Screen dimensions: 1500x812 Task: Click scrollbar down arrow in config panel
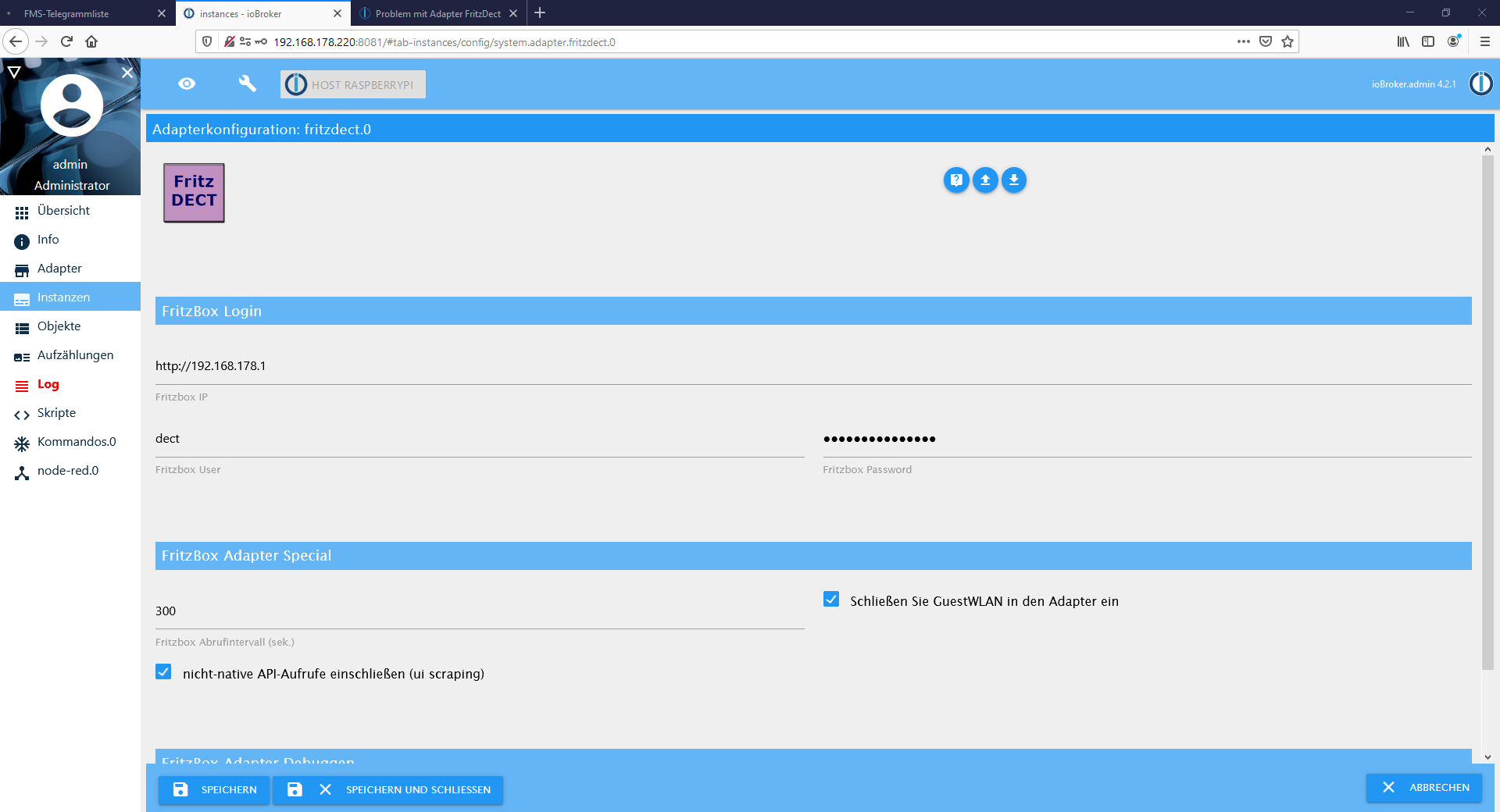[x=1487, y=757]
